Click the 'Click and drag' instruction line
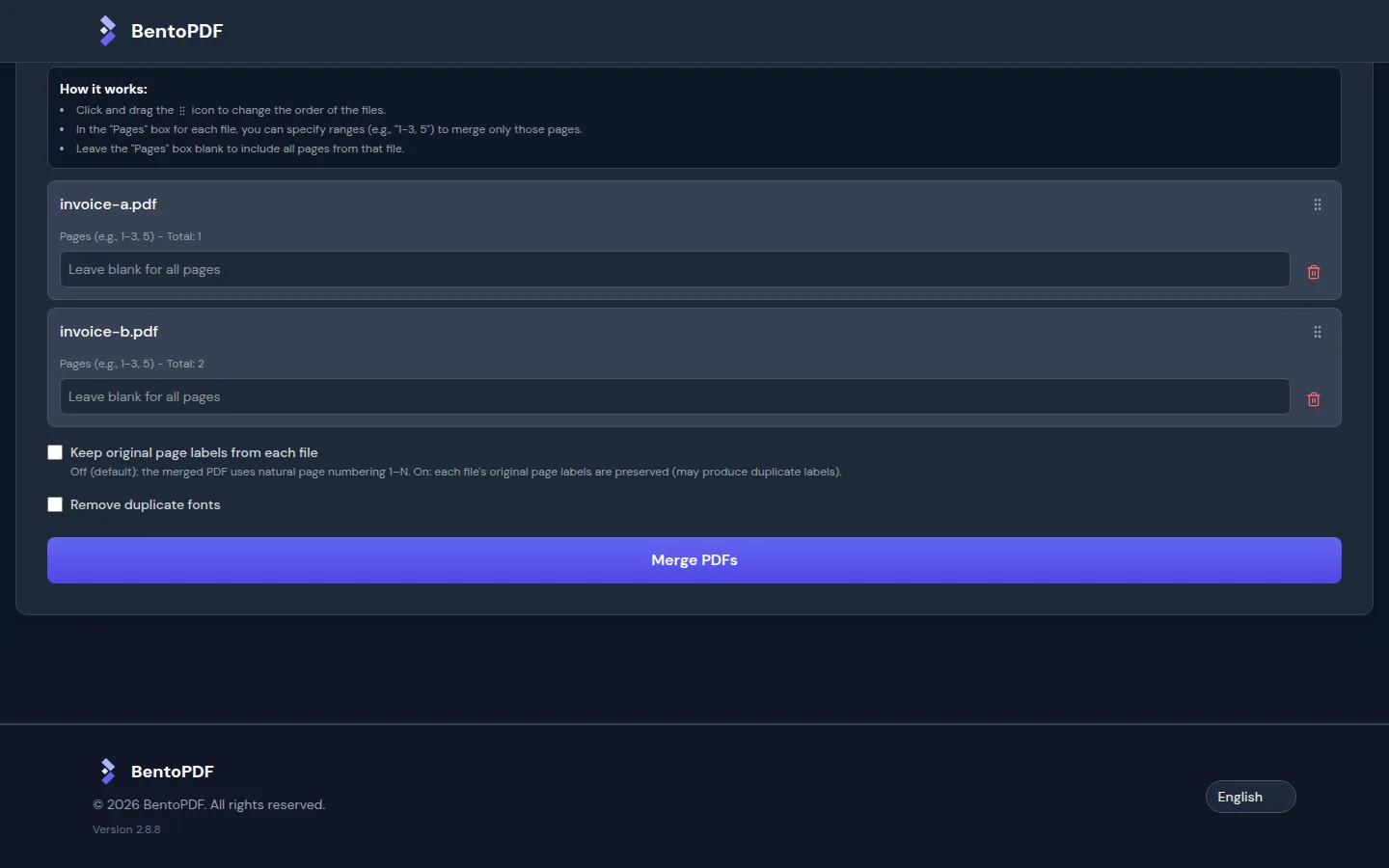 (x=231, y=110)
